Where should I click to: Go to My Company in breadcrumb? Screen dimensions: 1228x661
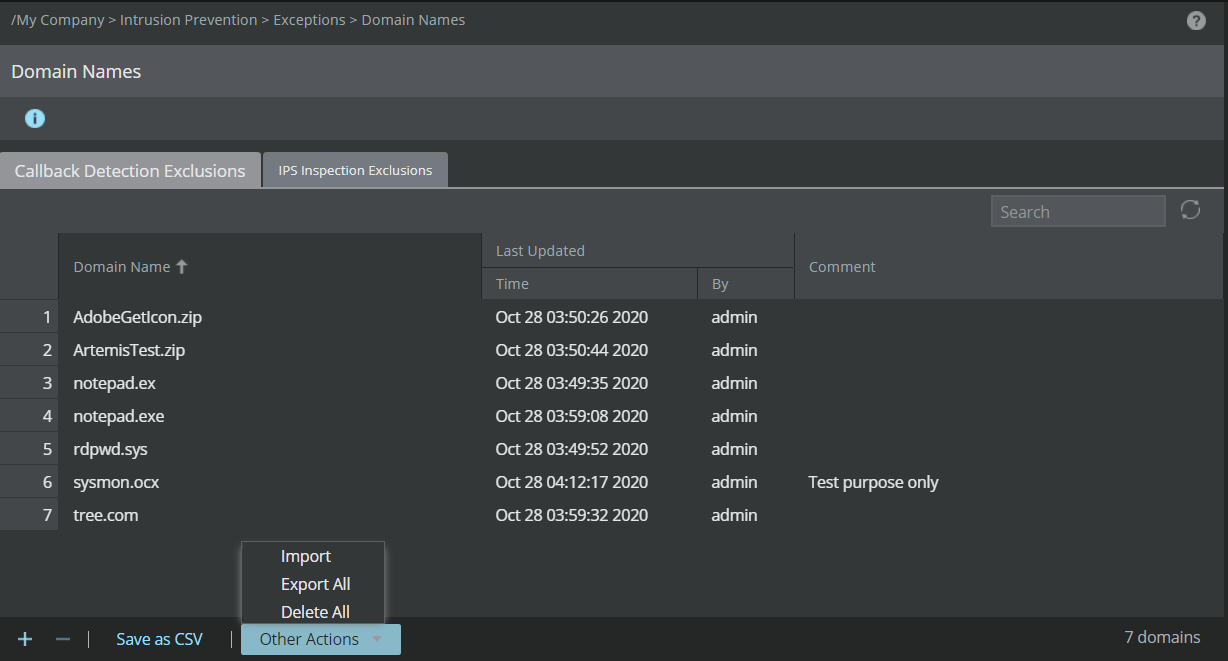pyautogui.click(x=58, y=20)
